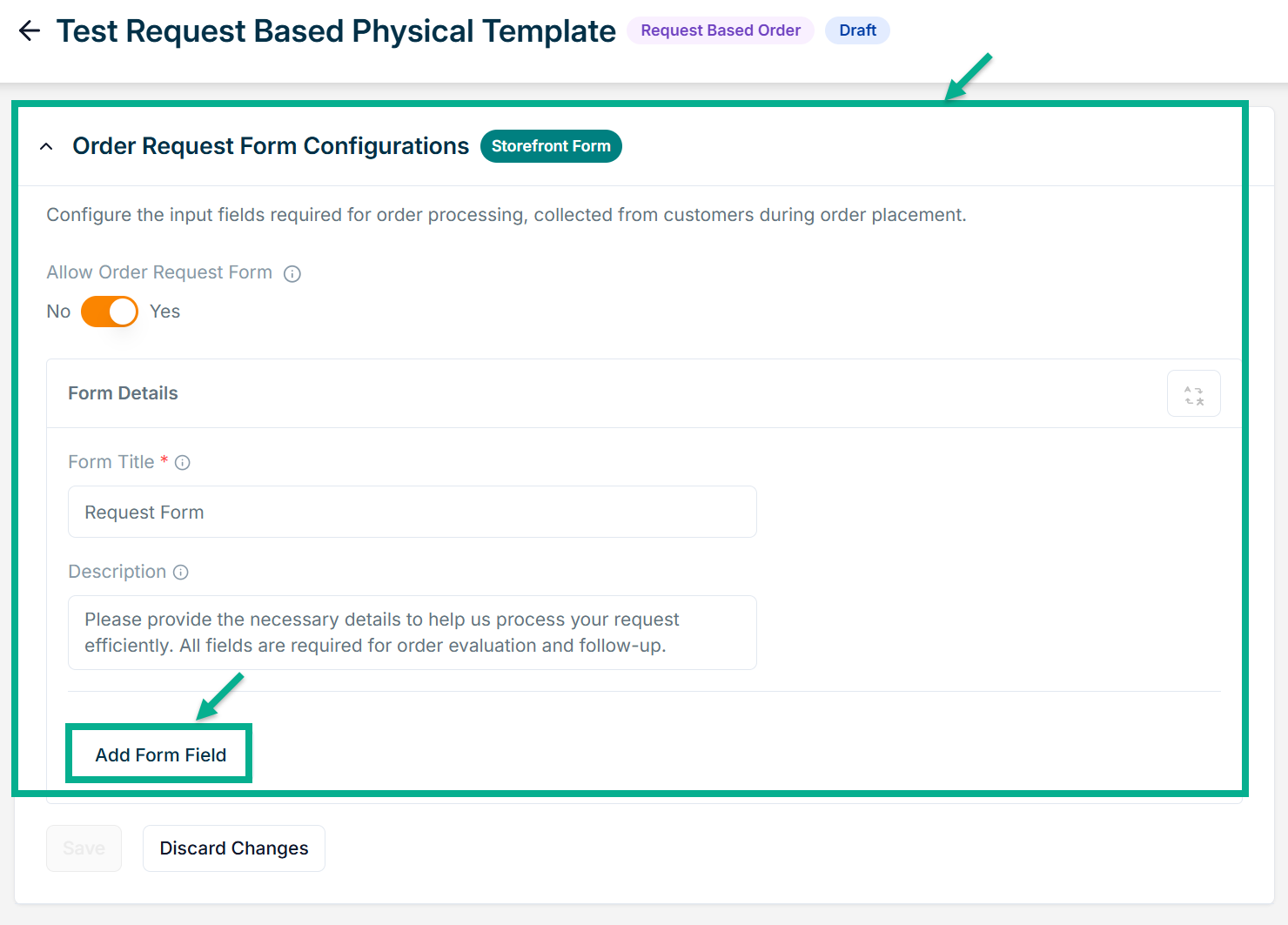Click the Draft status badge

click(x=857, y=30)
